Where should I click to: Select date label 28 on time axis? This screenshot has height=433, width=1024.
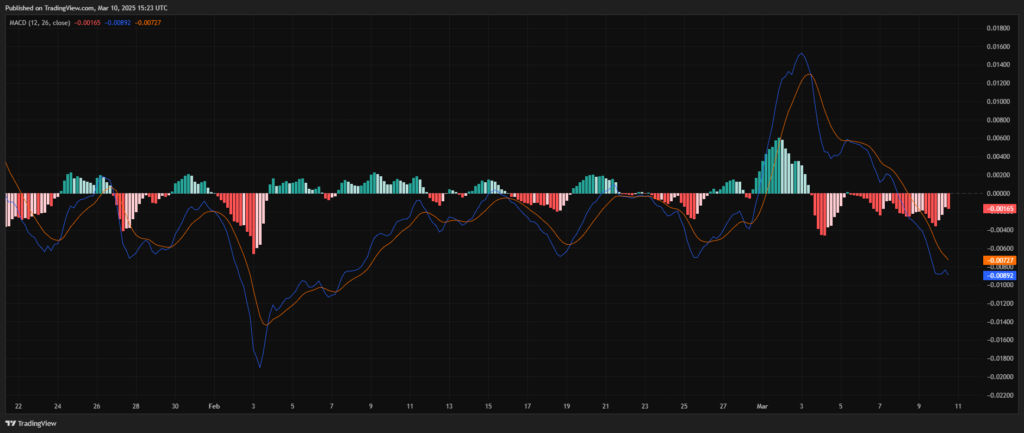tap(136, 406)
